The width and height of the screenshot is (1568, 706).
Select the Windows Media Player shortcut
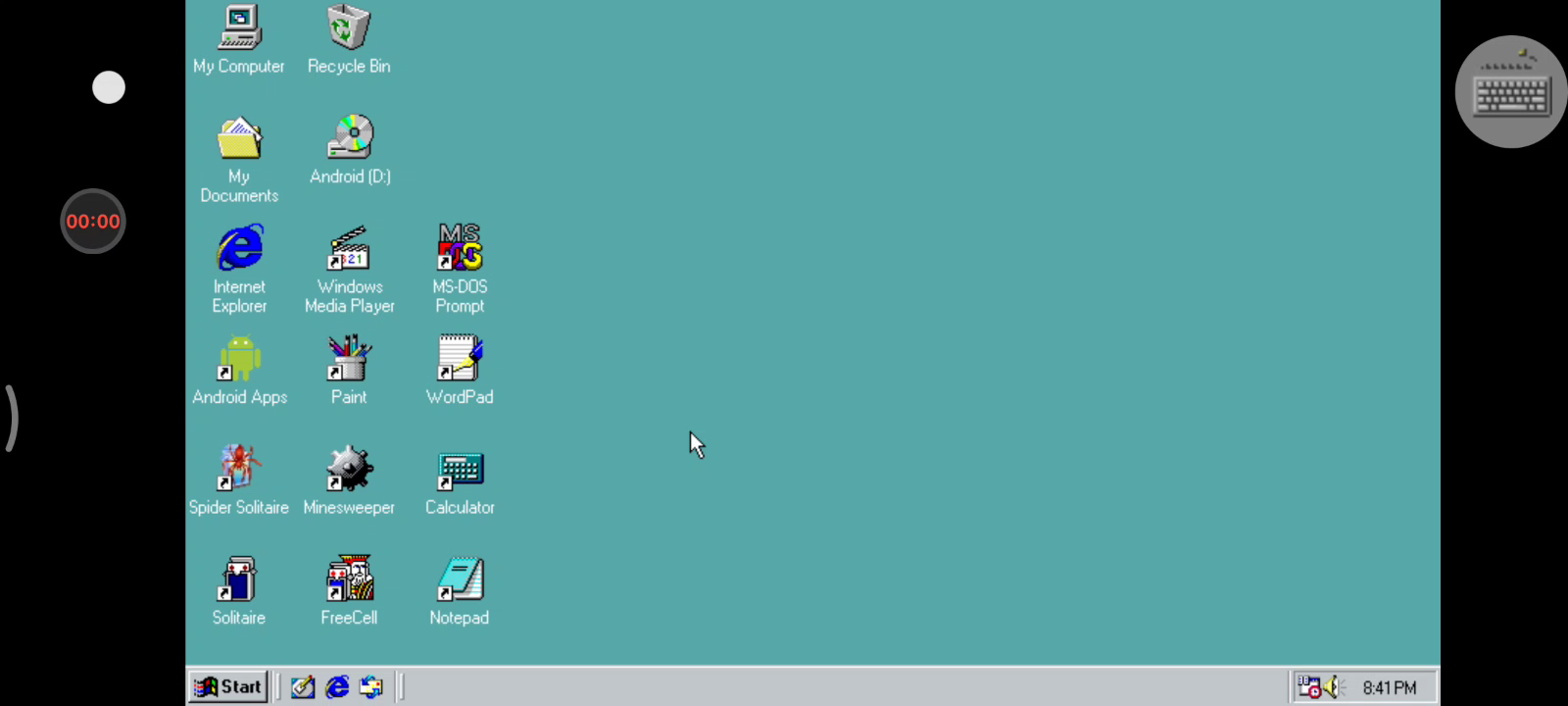click(x=349, y=249)
